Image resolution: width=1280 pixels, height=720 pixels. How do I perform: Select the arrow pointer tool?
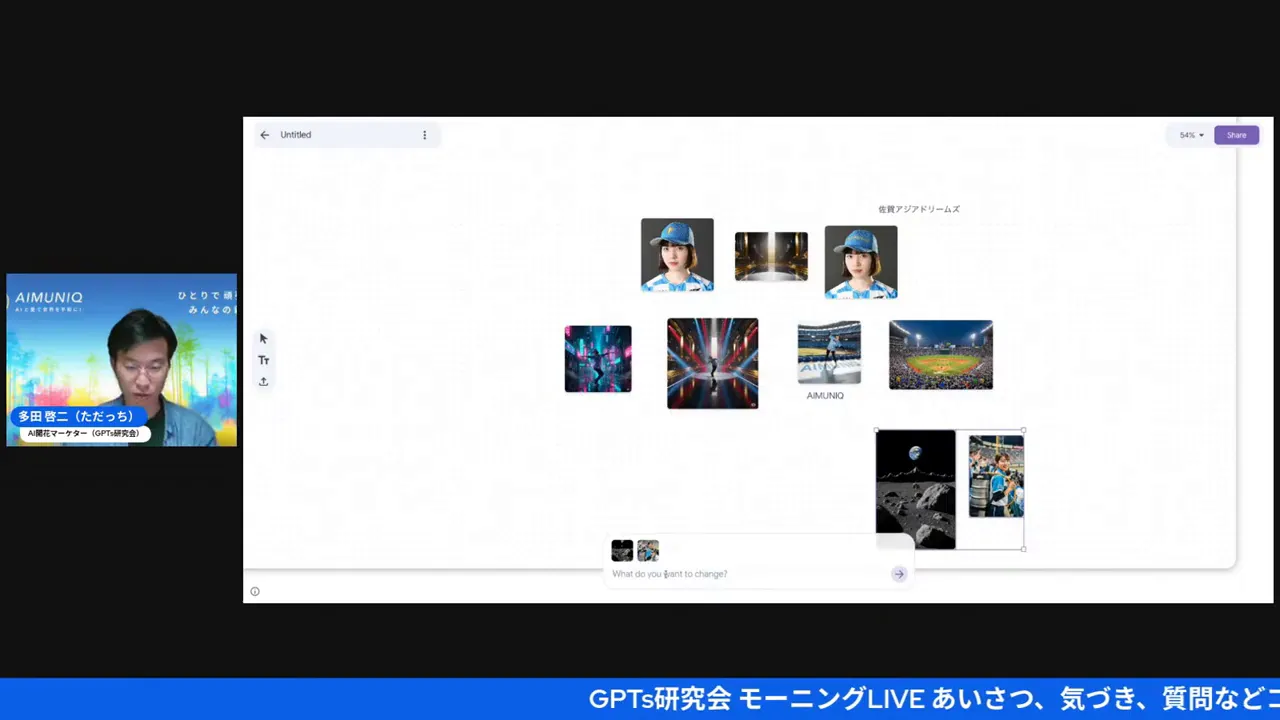(x=264, y=339)
